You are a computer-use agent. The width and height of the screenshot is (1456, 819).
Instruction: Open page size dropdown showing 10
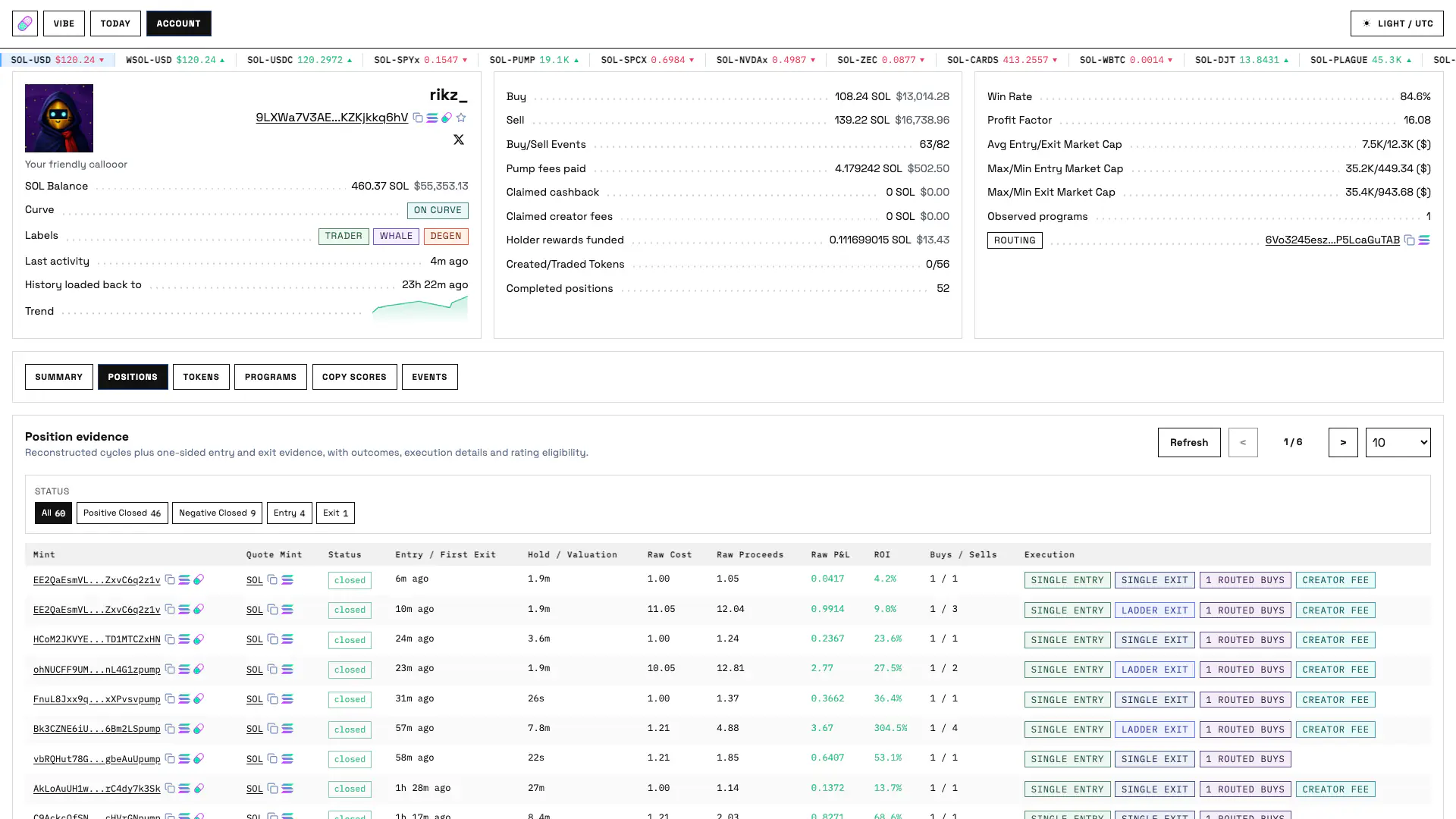point(1398,442)
